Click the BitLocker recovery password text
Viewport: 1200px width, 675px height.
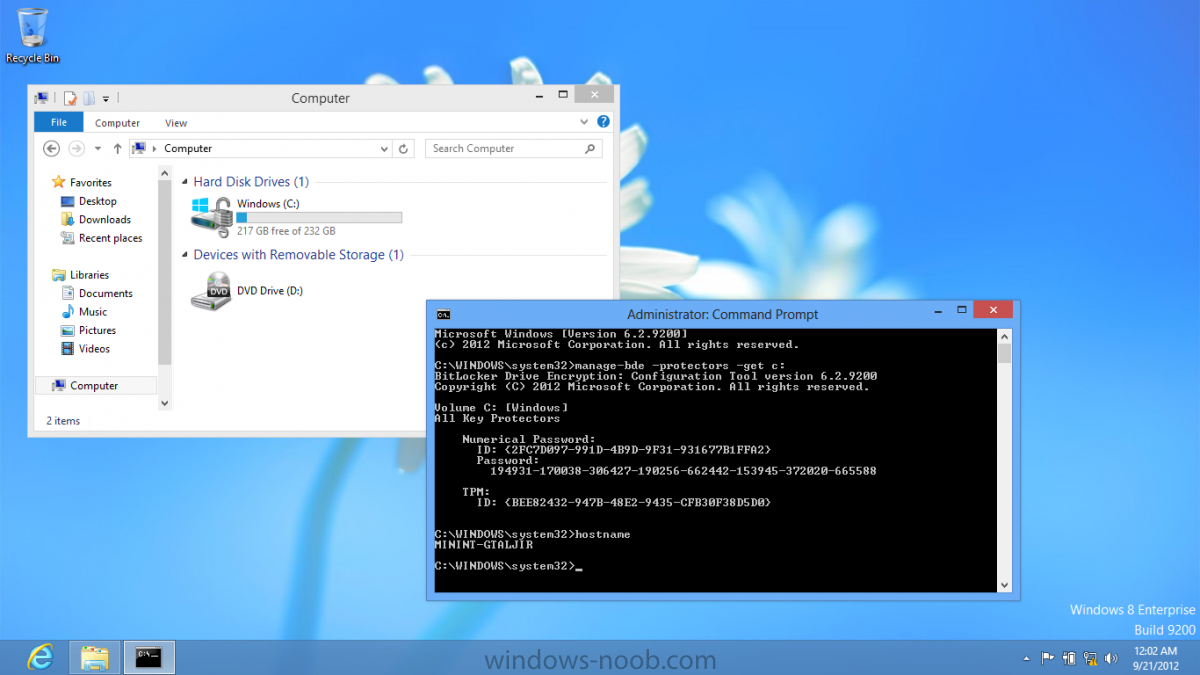[x=683, y=471]
